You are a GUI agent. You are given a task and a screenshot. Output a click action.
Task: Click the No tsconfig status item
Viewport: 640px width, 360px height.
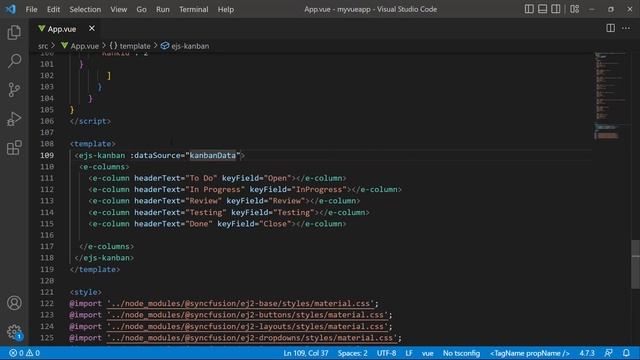pyautogui.click(x=461, y=353)
